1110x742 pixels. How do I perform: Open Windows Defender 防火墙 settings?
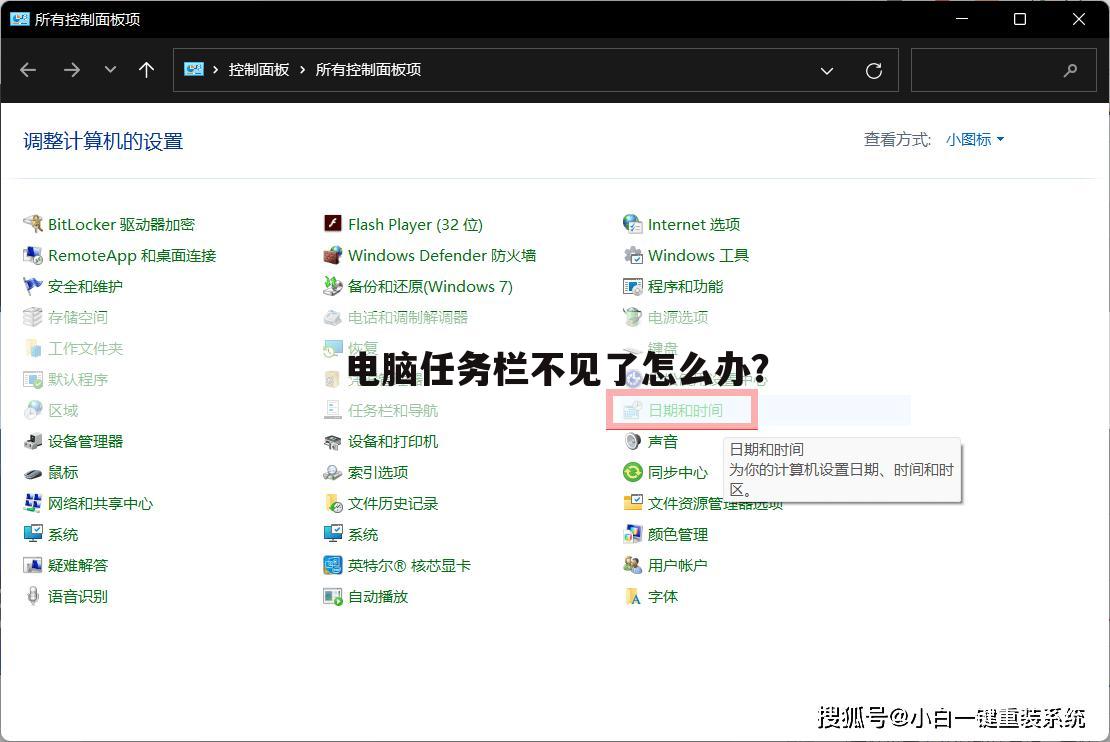(x=441, y=255)
